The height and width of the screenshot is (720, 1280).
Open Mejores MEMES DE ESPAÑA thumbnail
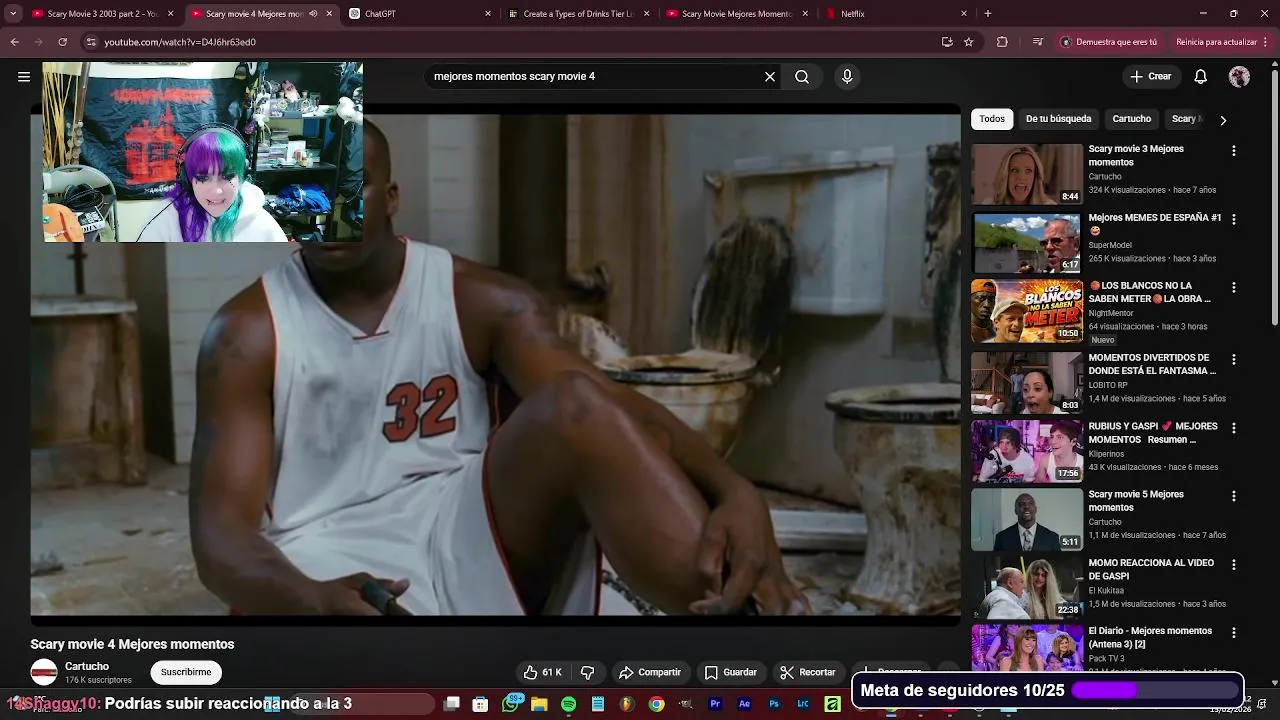tap(1027, 242)
